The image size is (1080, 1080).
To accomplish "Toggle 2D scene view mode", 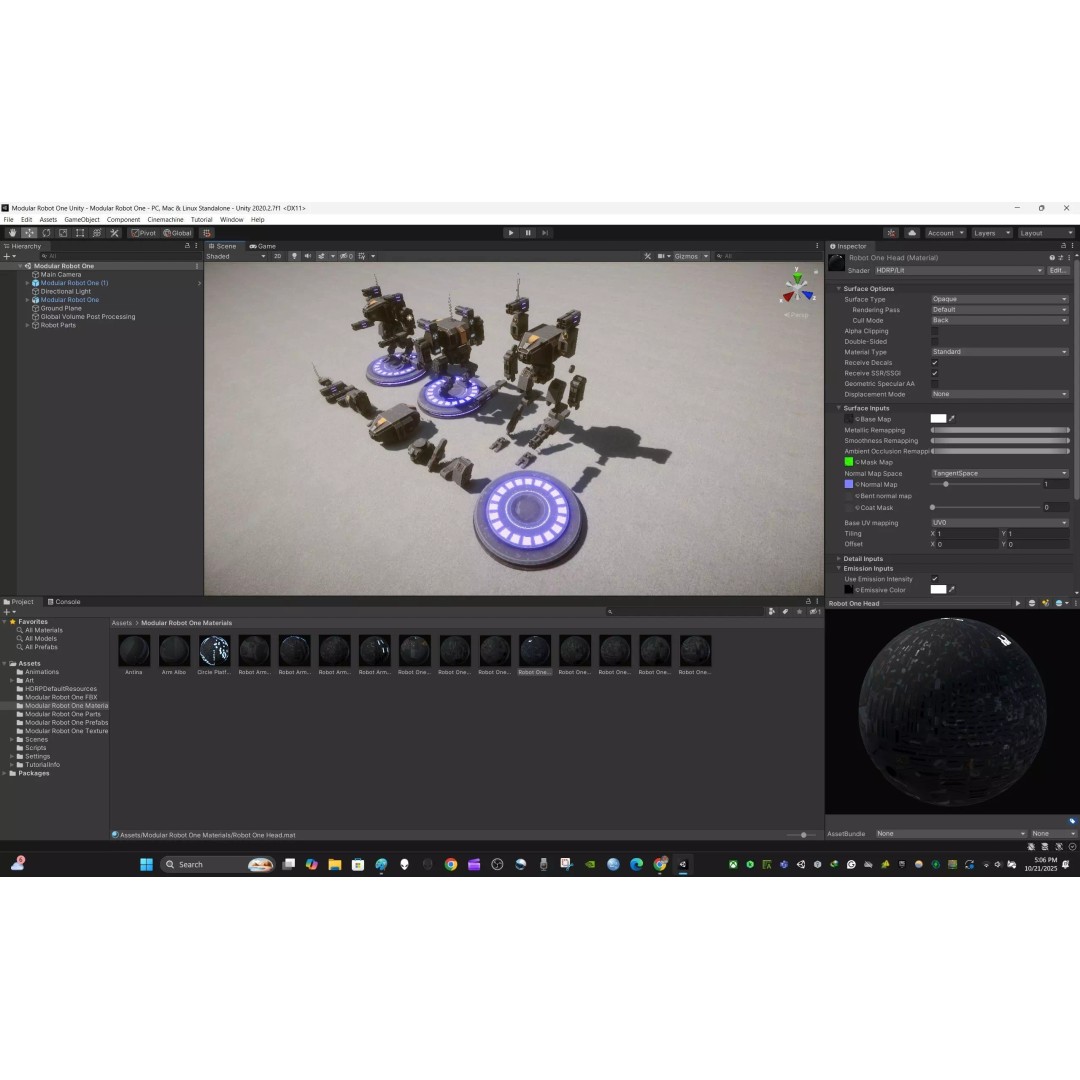I will [278, 256].
